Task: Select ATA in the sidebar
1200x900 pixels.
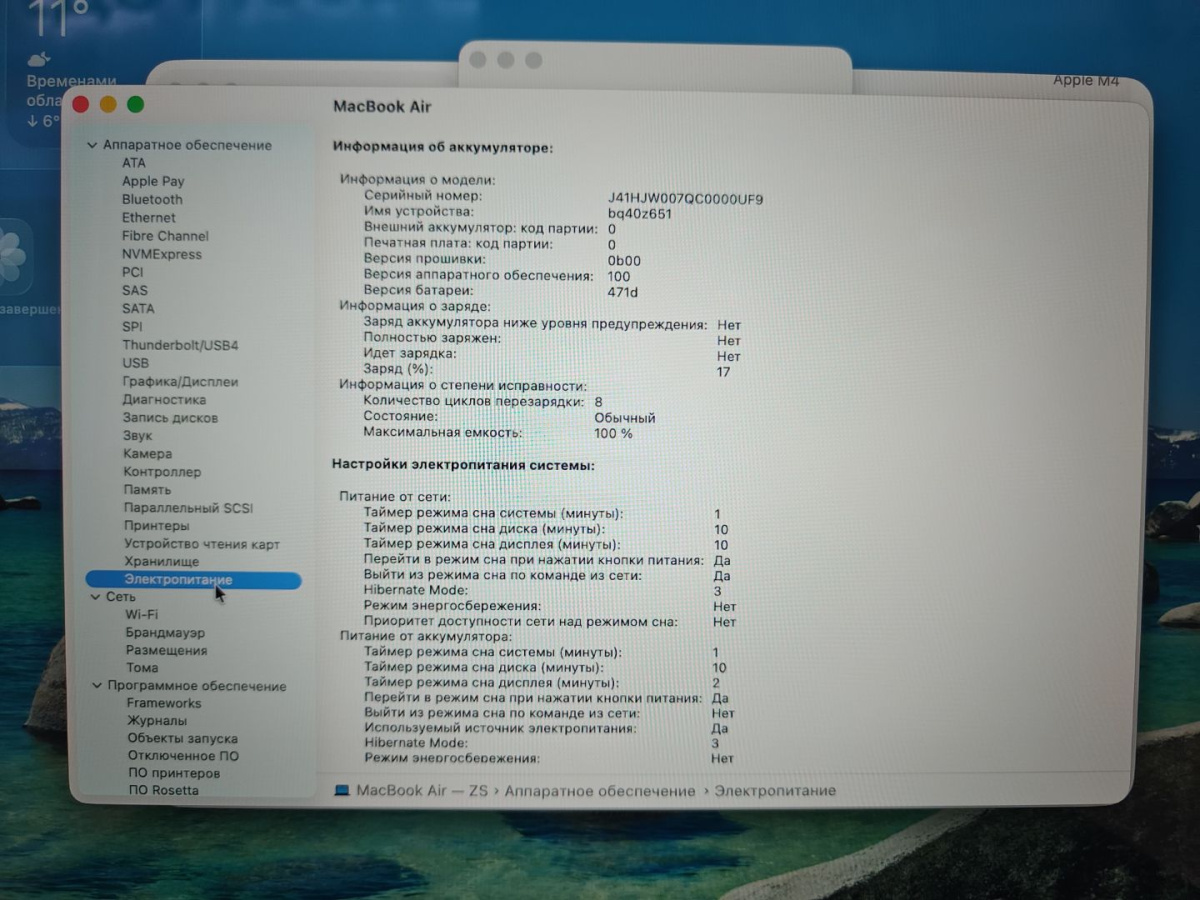Action: coord(134,163)
